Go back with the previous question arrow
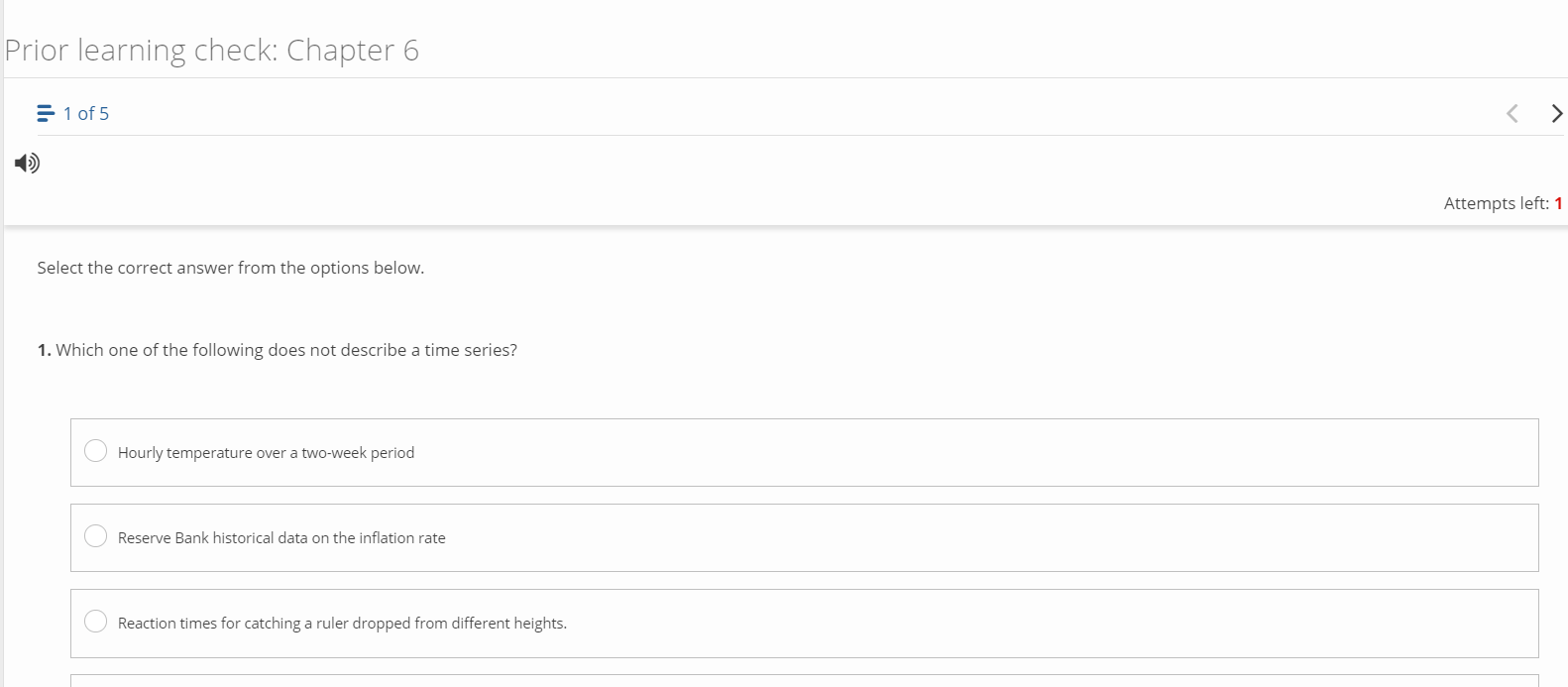The height and width of the screenshot is (687, 1568). click(x=1512, y=113)
